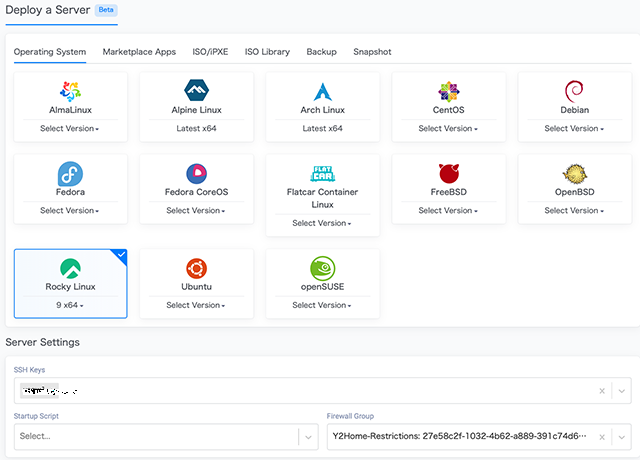This screenshot has height=460, width=640.
Task: Choose the Arch Linux logo icon
Action: click(322, 91)
